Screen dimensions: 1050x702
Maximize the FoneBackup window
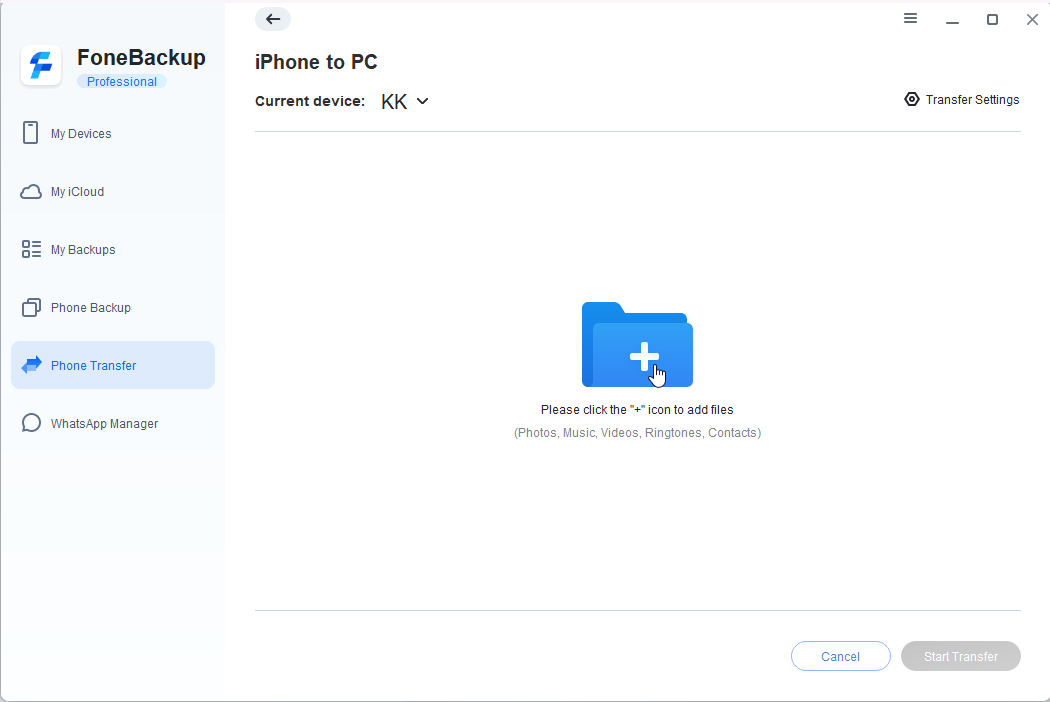(992, 19)
